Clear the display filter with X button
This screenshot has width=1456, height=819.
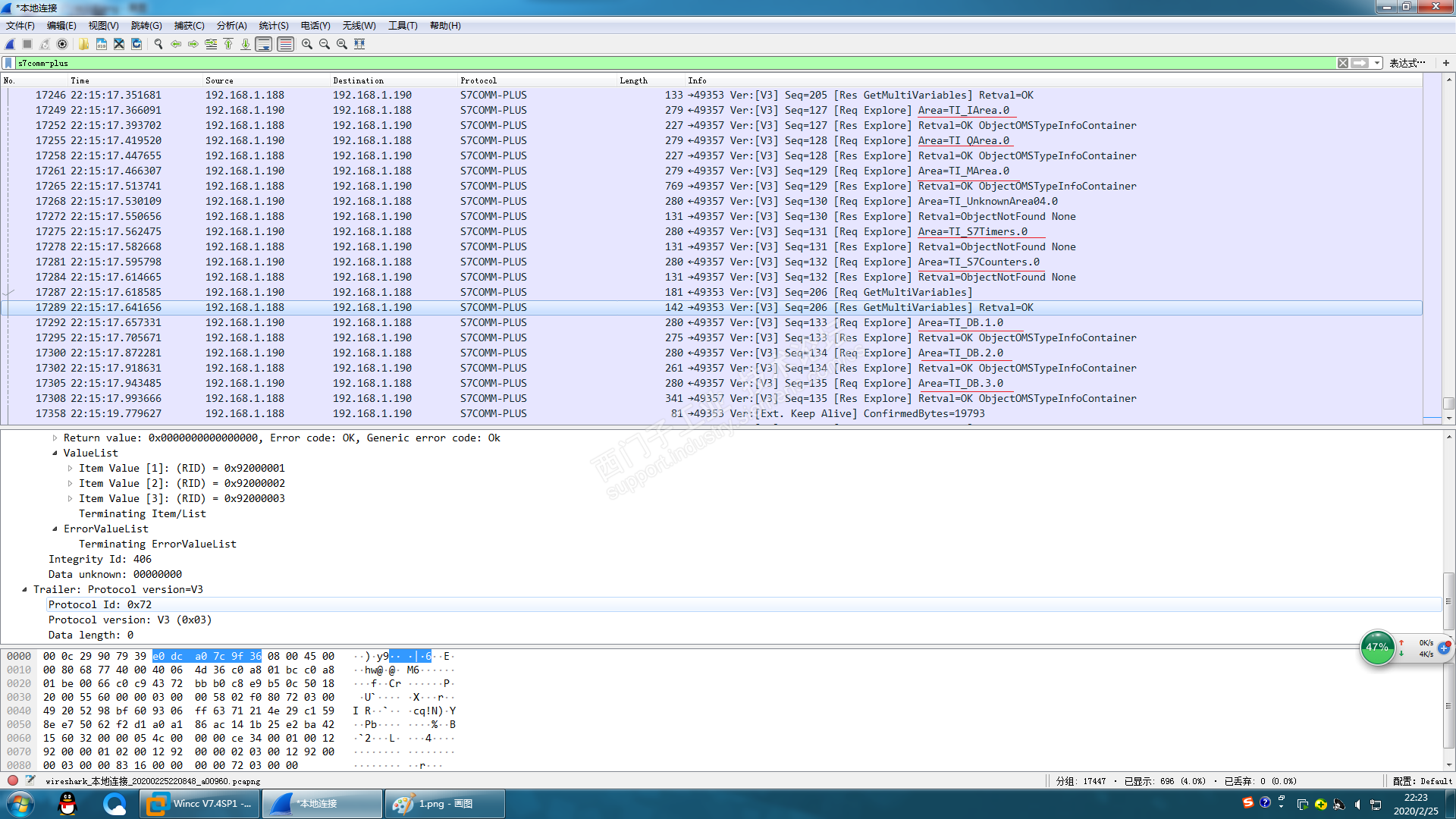[x=1343, y=63]
